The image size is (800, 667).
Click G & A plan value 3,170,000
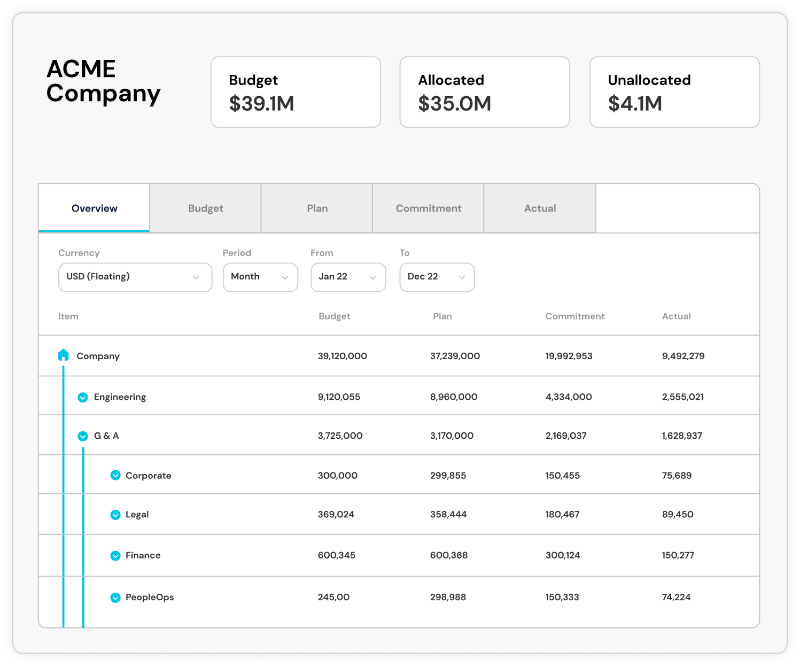click(452, 436)
